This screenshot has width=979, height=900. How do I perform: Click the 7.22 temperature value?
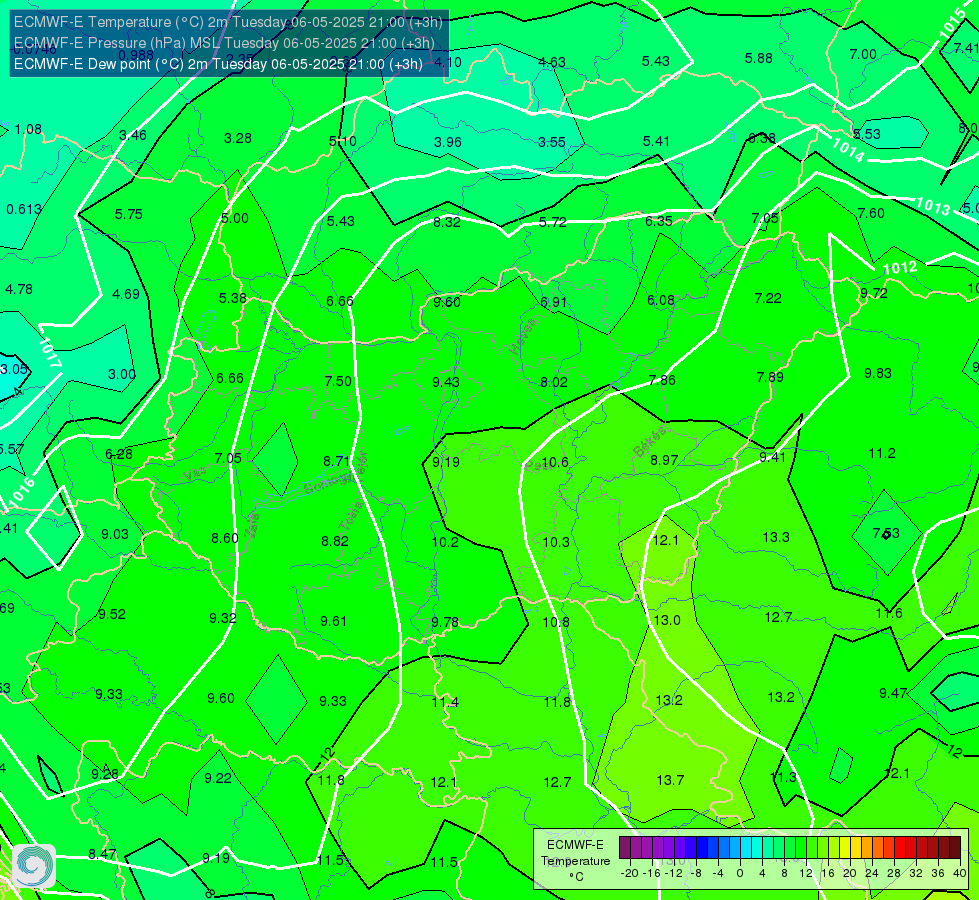click(x=768, y=299)
